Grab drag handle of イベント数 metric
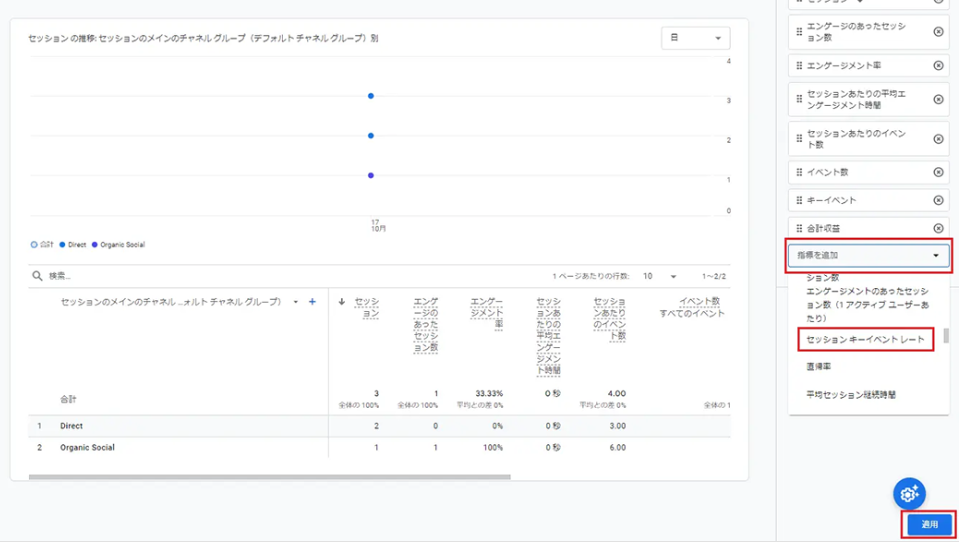 pyautogui.click(x=799, y=172)
